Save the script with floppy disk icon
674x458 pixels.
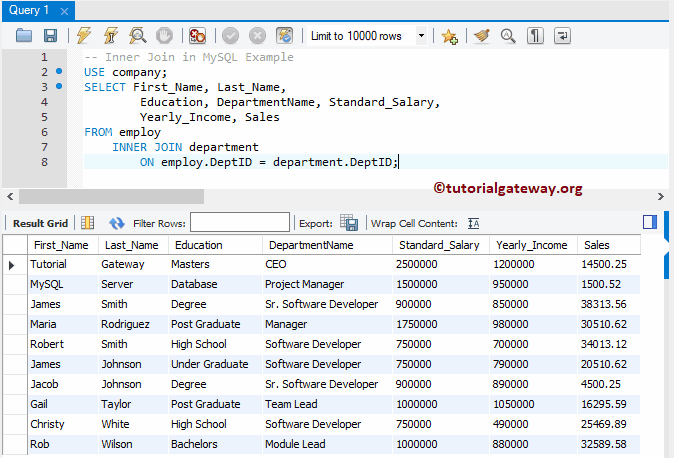(x=49, y=35)
